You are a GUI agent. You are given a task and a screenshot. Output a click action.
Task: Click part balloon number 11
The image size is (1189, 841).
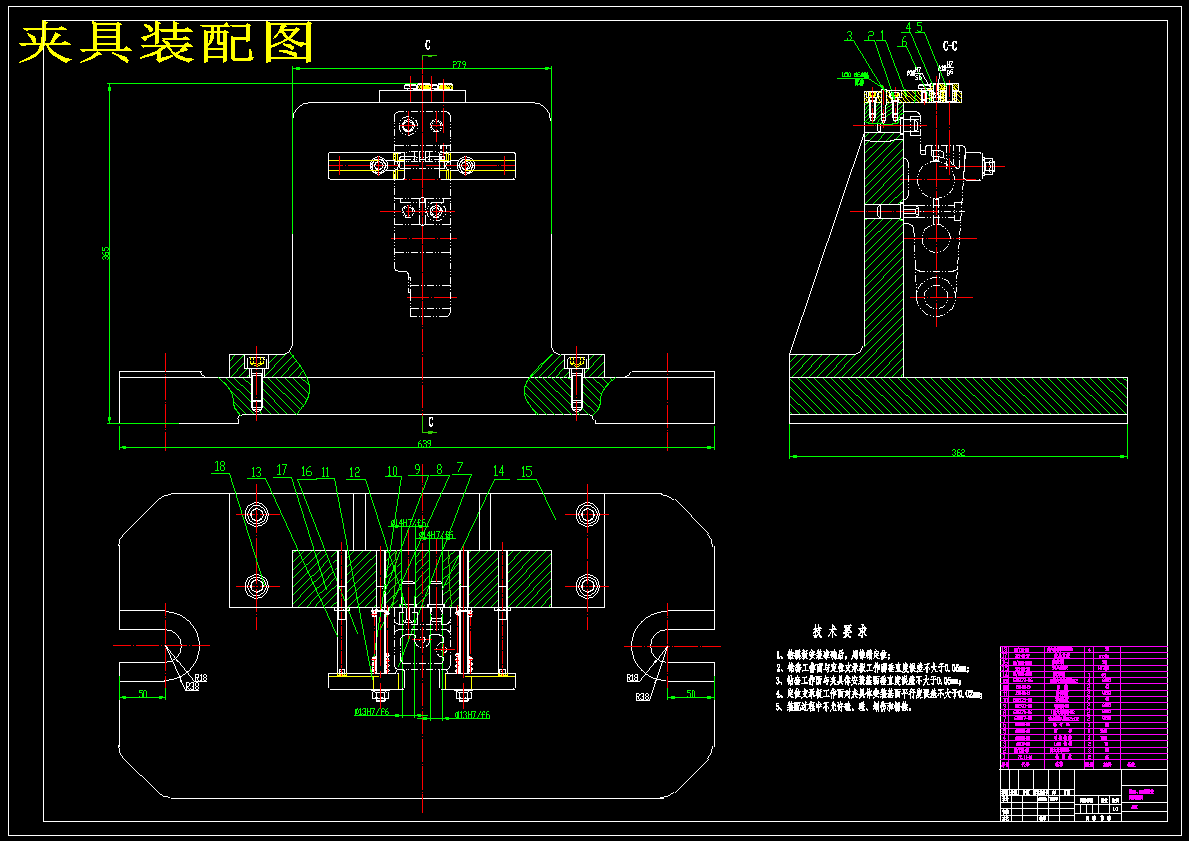point(326,472)
